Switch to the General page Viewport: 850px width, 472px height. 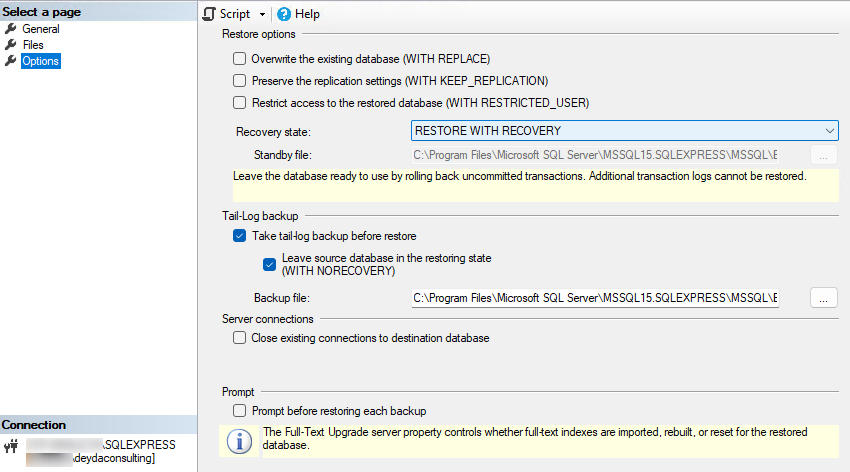[40, 29]
